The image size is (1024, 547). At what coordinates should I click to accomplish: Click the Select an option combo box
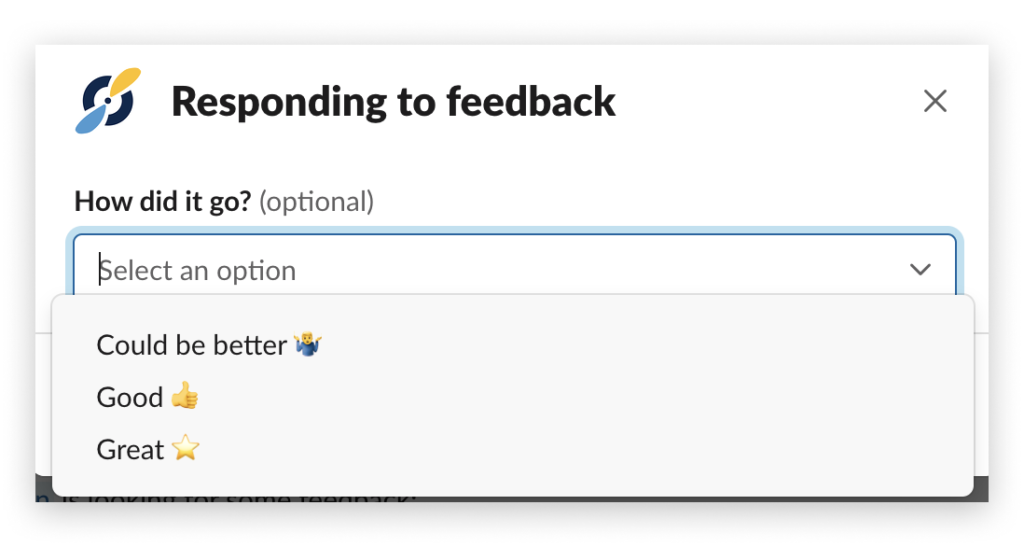click(515, 266)
